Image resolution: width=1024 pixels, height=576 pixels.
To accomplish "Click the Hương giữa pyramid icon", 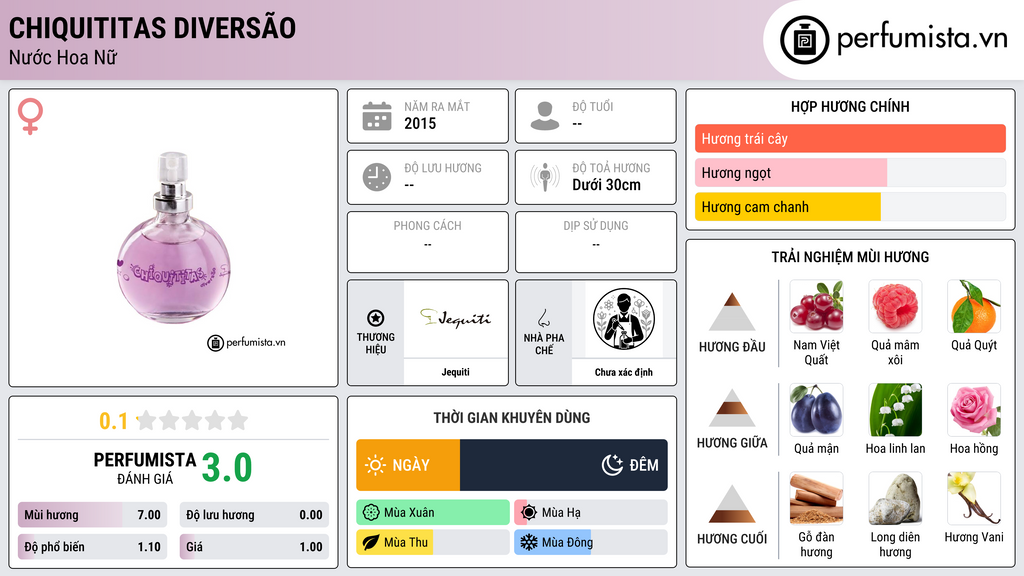I will [x=732, y=408].
